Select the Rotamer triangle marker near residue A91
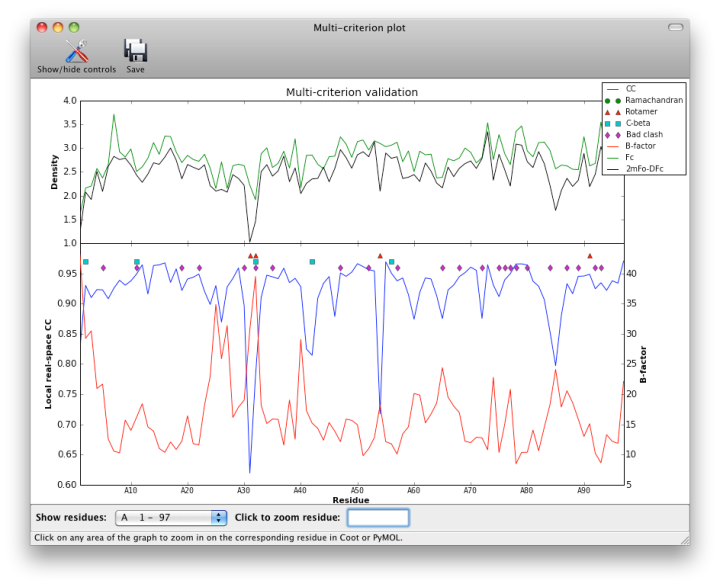The width and height of the screenshot is (720, 587). [590, 256]
